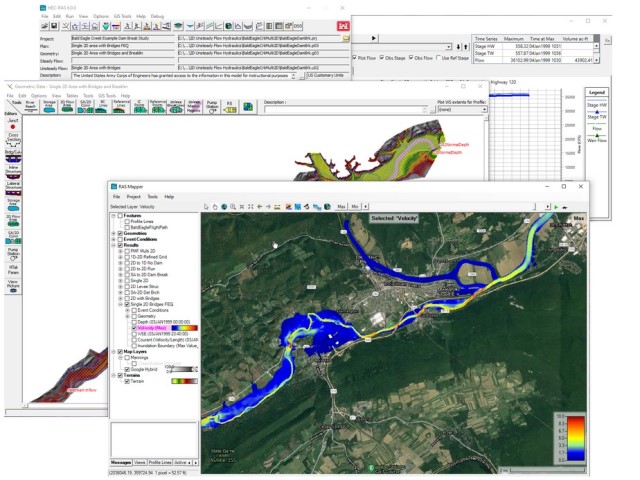640x480 pixels.
Task: Expand the Event Conditions top-level node
Action: click(x=113, y=239)
